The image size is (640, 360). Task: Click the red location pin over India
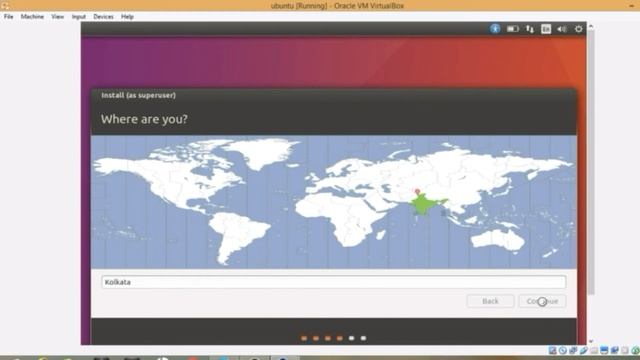(x=417, y=192)
